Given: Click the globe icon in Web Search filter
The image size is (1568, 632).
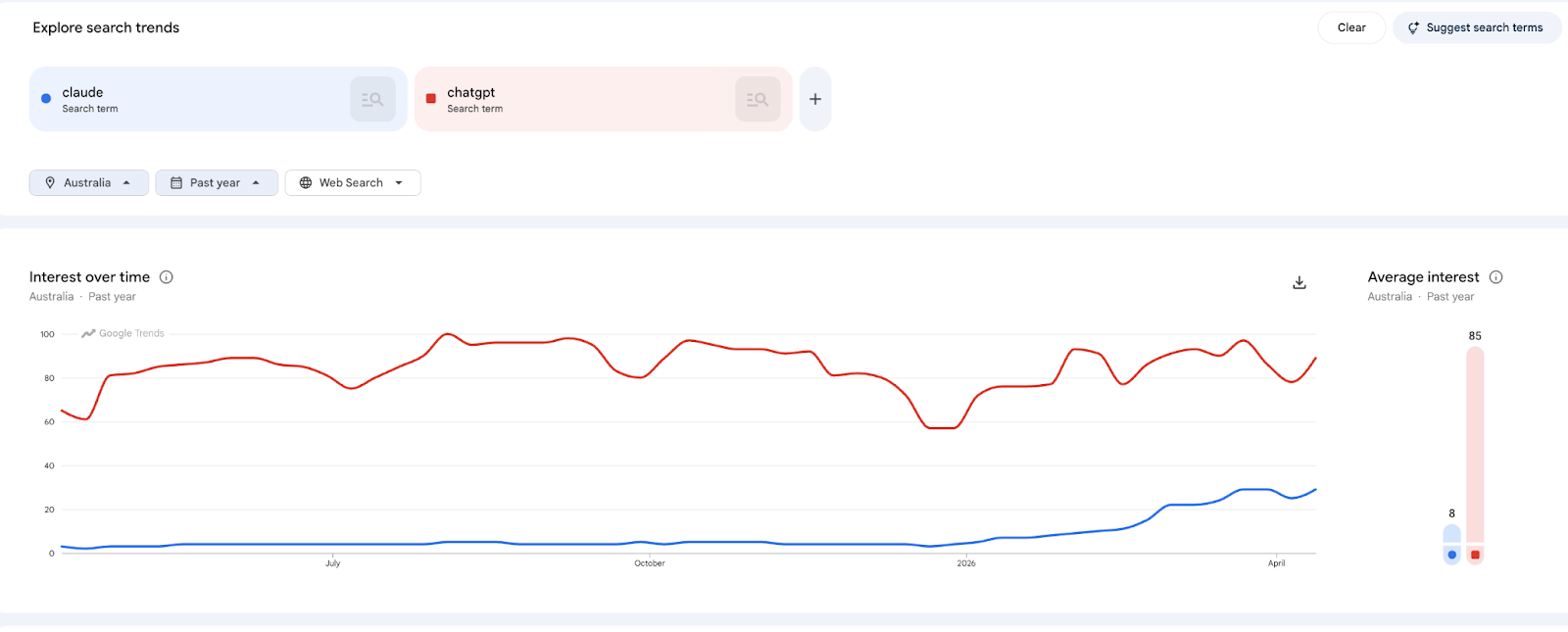Looking at the screenshot, I should (306, 183).
